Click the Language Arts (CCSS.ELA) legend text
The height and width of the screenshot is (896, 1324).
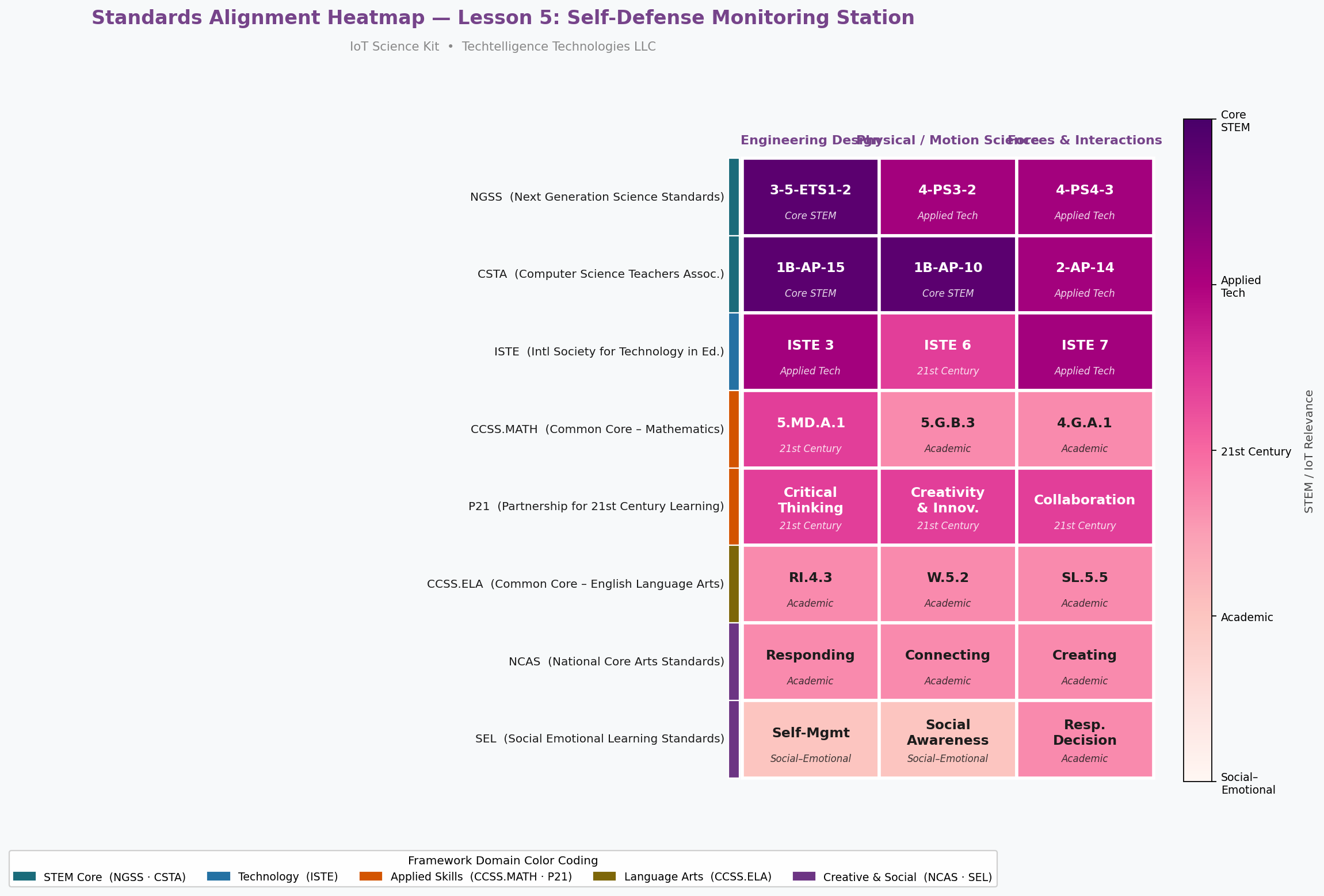697,877
